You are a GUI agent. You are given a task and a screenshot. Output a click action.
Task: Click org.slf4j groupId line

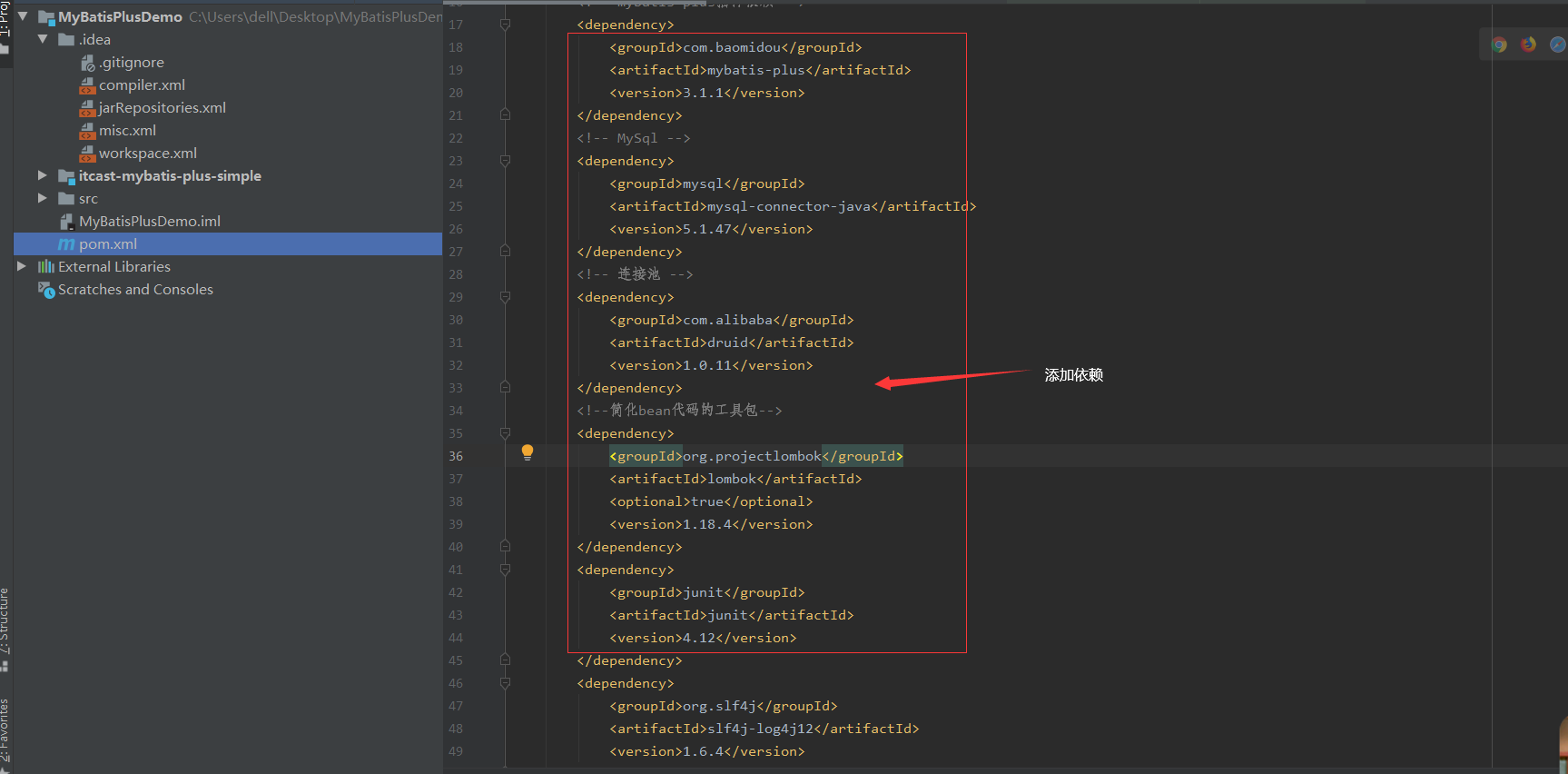[x=724, y=706]
